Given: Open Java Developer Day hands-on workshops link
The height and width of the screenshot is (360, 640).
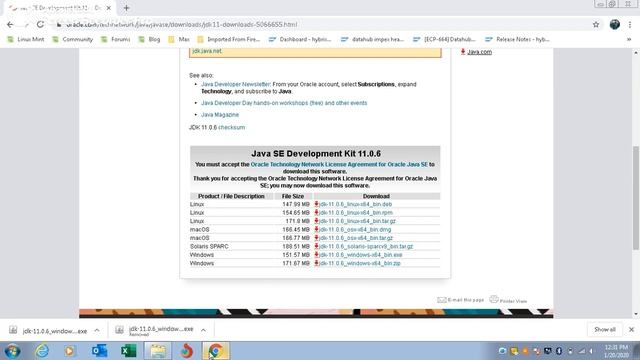Looking at the screenshot, I should [x=284, y=103].
